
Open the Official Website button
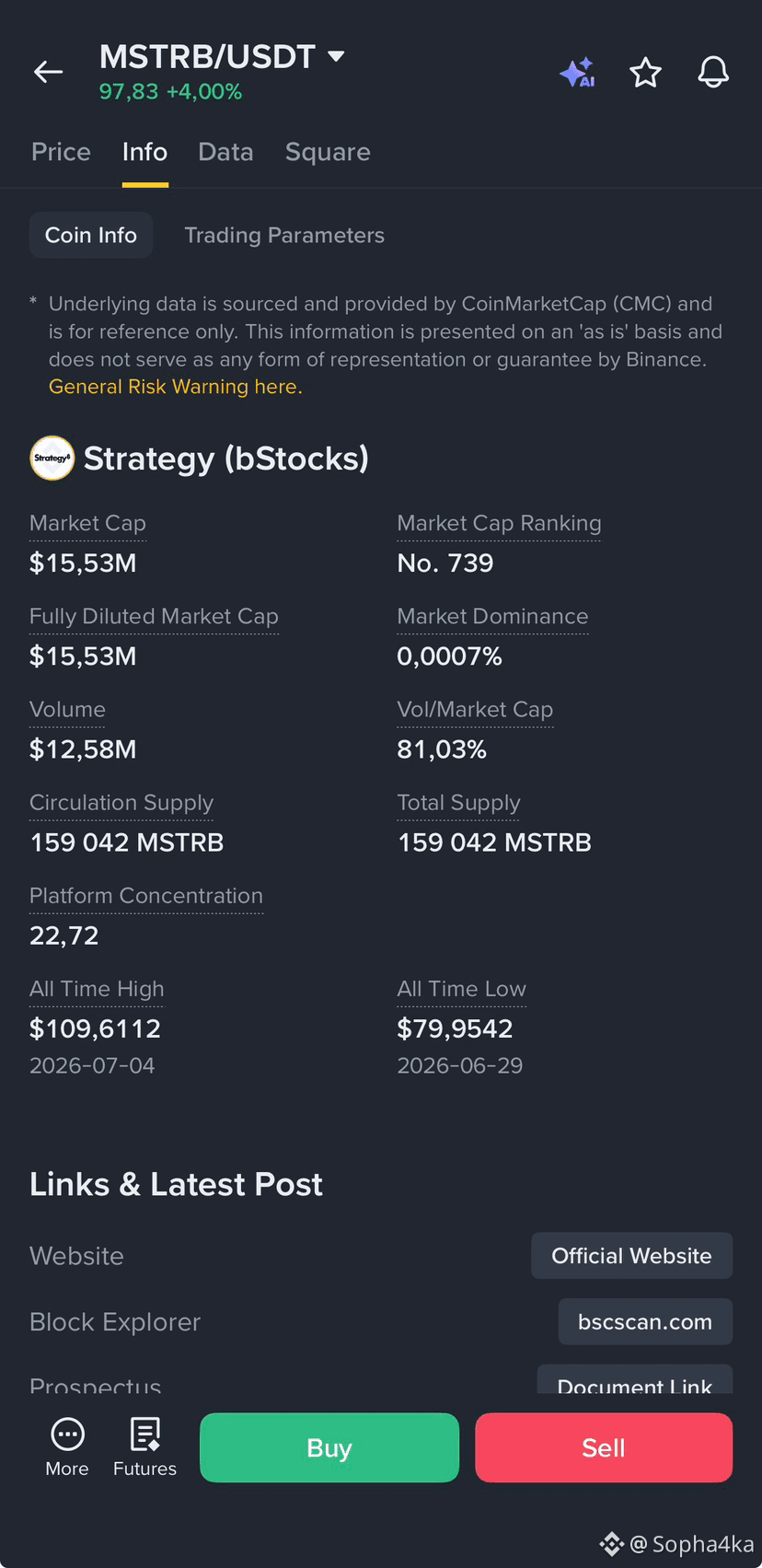631,1256
